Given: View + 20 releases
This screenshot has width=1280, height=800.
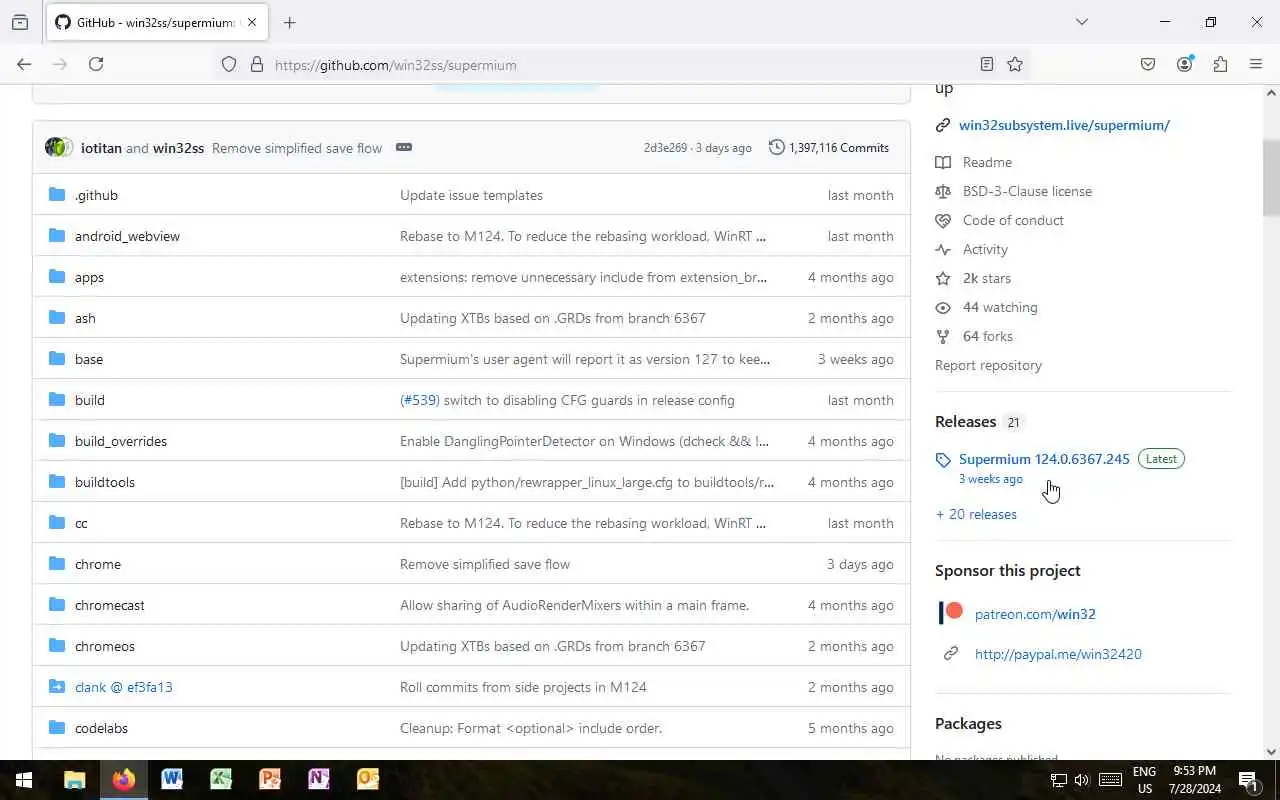Looking at the screenshot, I should (x=976, y=514).
